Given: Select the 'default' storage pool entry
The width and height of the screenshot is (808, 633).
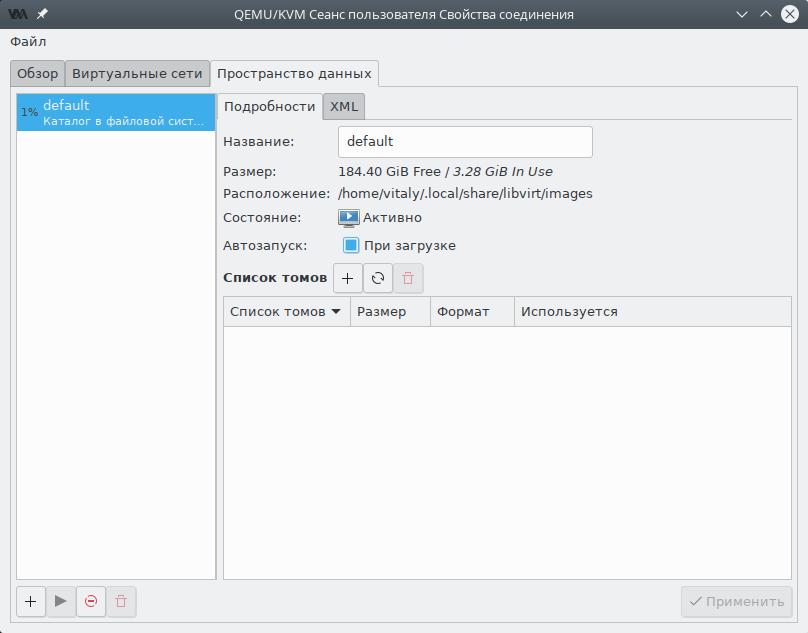Looking at the screenshot, I should pos(116,112).
